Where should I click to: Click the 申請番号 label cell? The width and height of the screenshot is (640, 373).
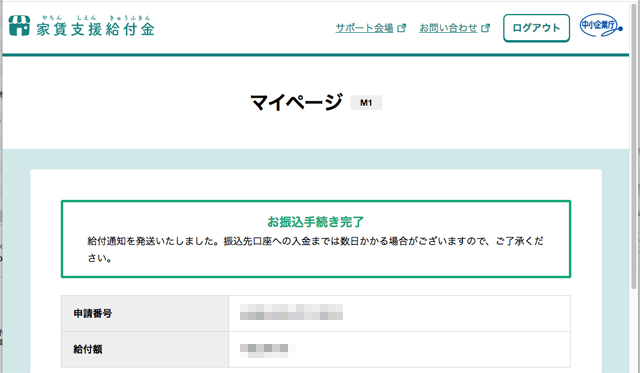tap(145, 313)
